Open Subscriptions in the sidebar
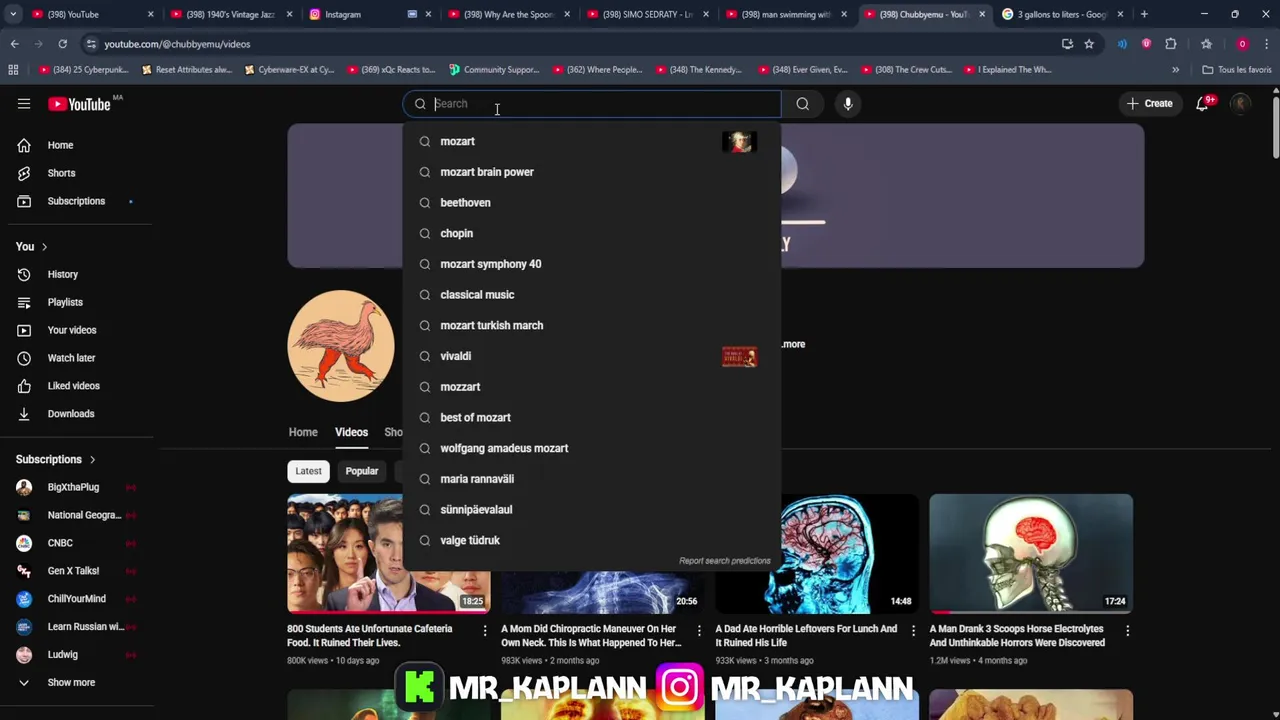This screenshot has width=1280, height=720. click(x=76, y=201)
